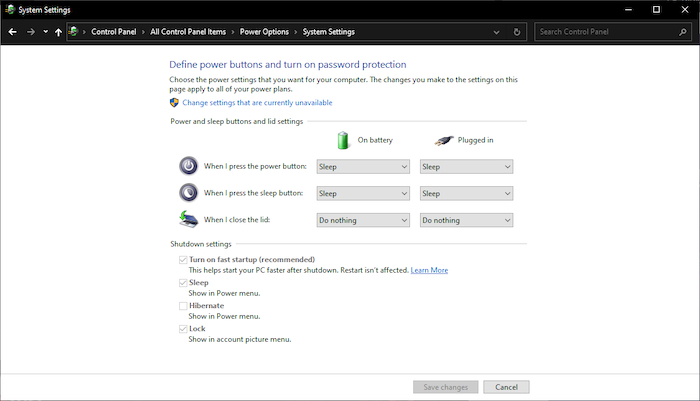Toggle Sleep in Power menu checkbox
The height and width of the screenshot is (401, 700).
pyautogui.click(x=183, y=283)
